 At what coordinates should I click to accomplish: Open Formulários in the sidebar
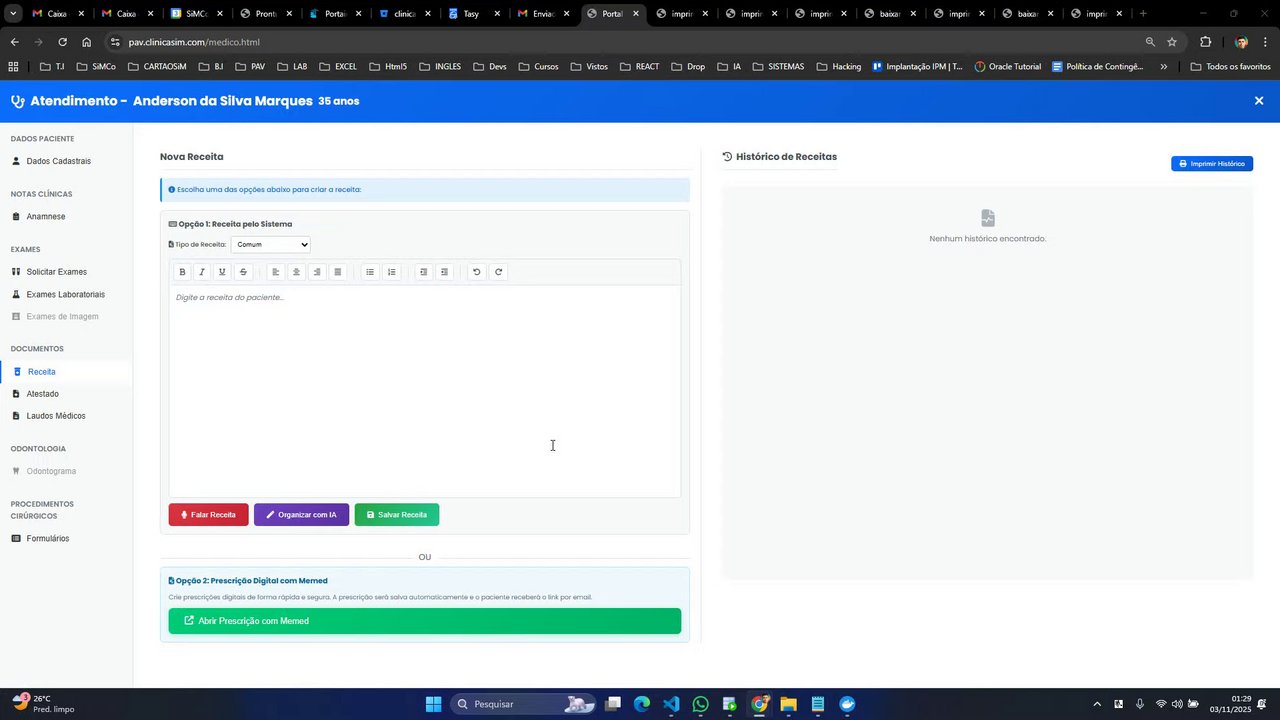[48, 539]
